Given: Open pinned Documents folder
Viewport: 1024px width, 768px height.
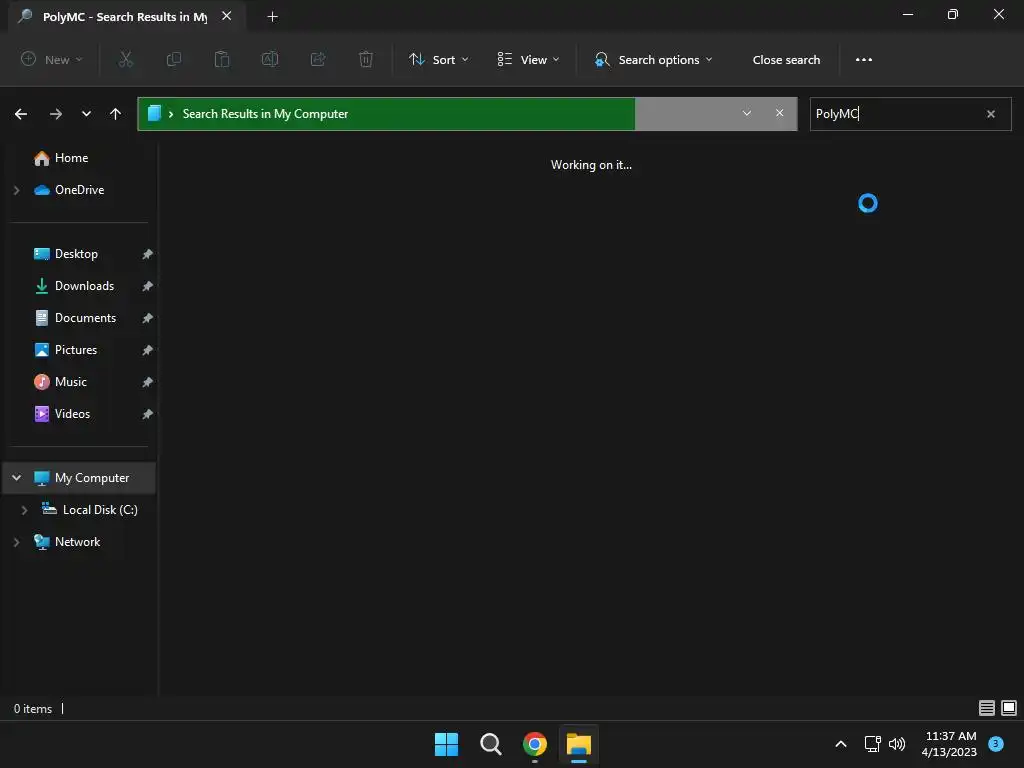Looking at the screenshot, I should [74, 317].
